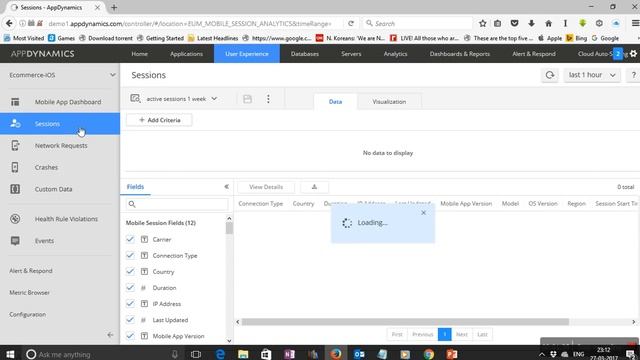Go to the Next results page
This screenshot has width=640, height=360.
click(x=462, y=334)
